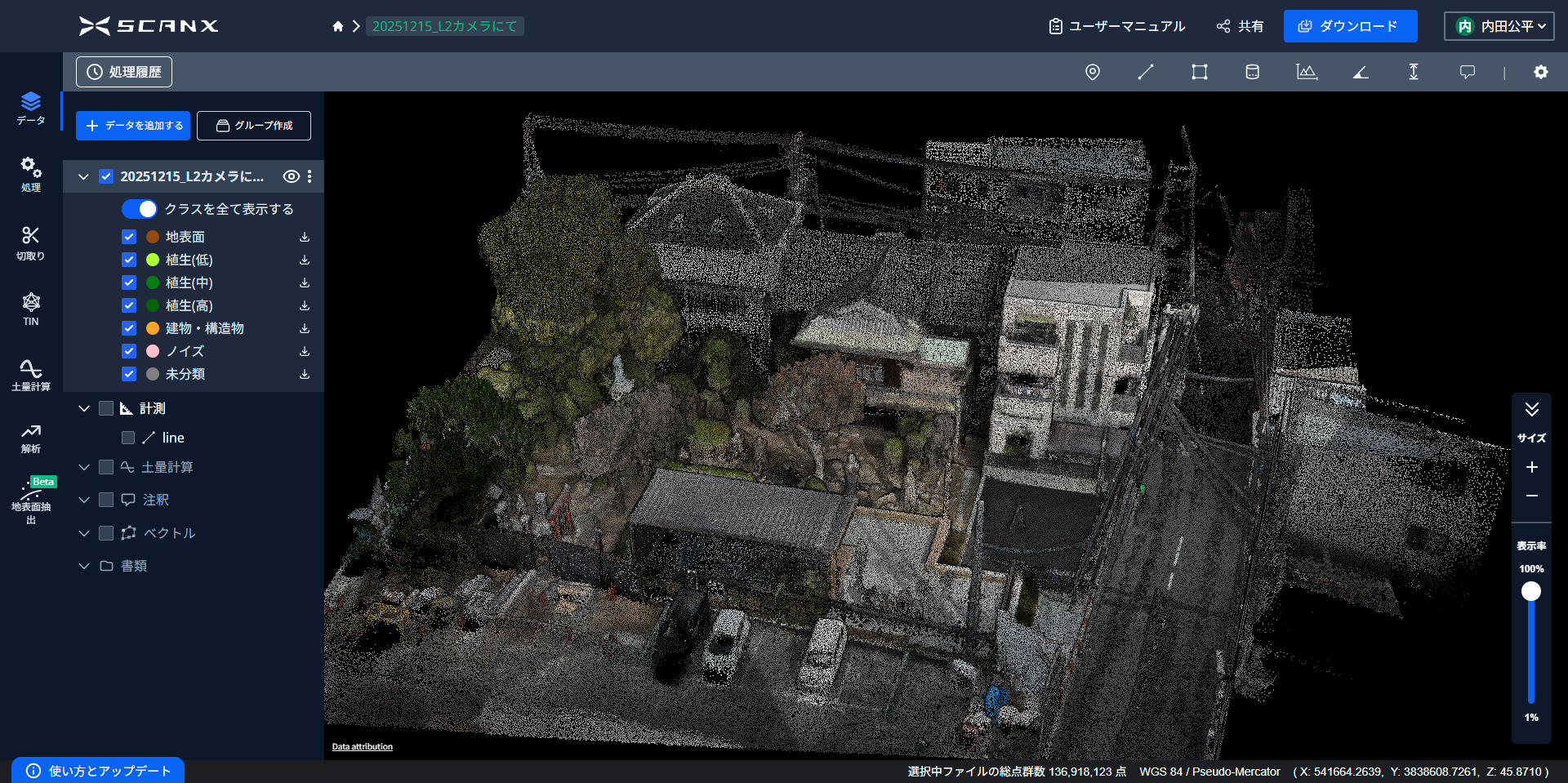Toggle the クラスを全て表示する switch
This screenshot has width=1568, height=783.
140,209
